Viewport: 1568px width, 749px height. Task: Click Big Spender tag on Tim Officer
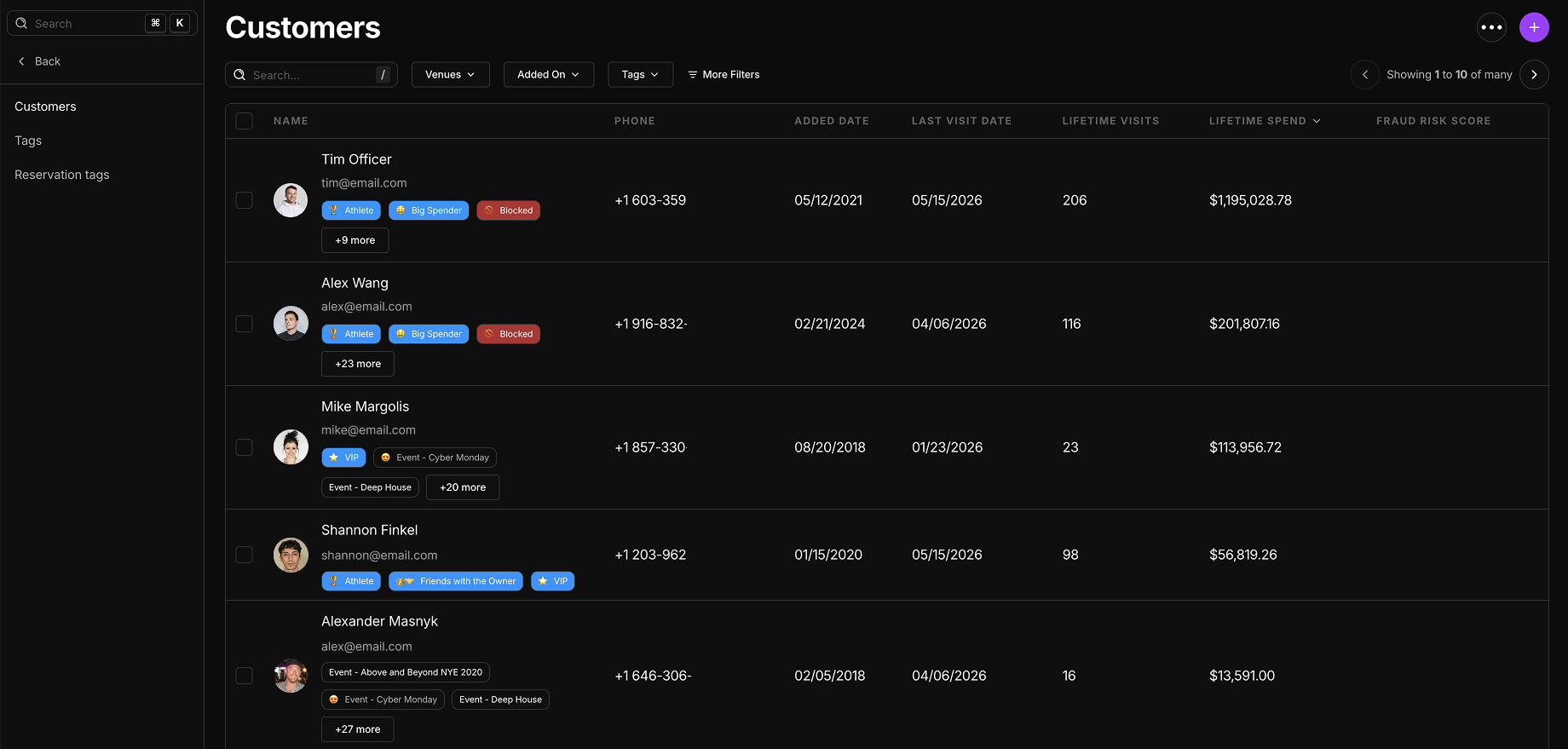429,210
